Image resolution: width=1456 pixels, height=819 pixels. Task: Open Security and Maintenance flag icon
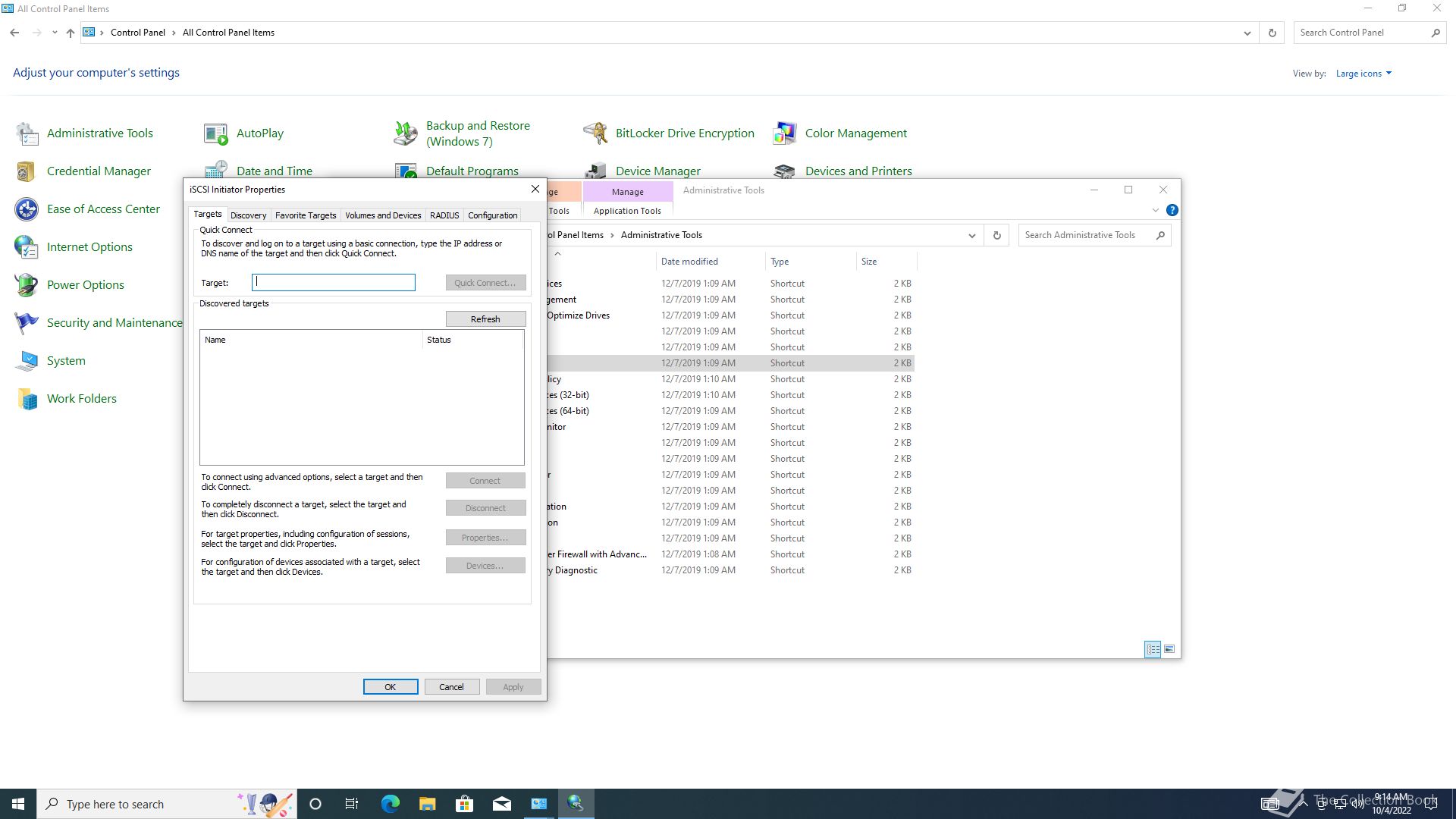pos(27,323)
